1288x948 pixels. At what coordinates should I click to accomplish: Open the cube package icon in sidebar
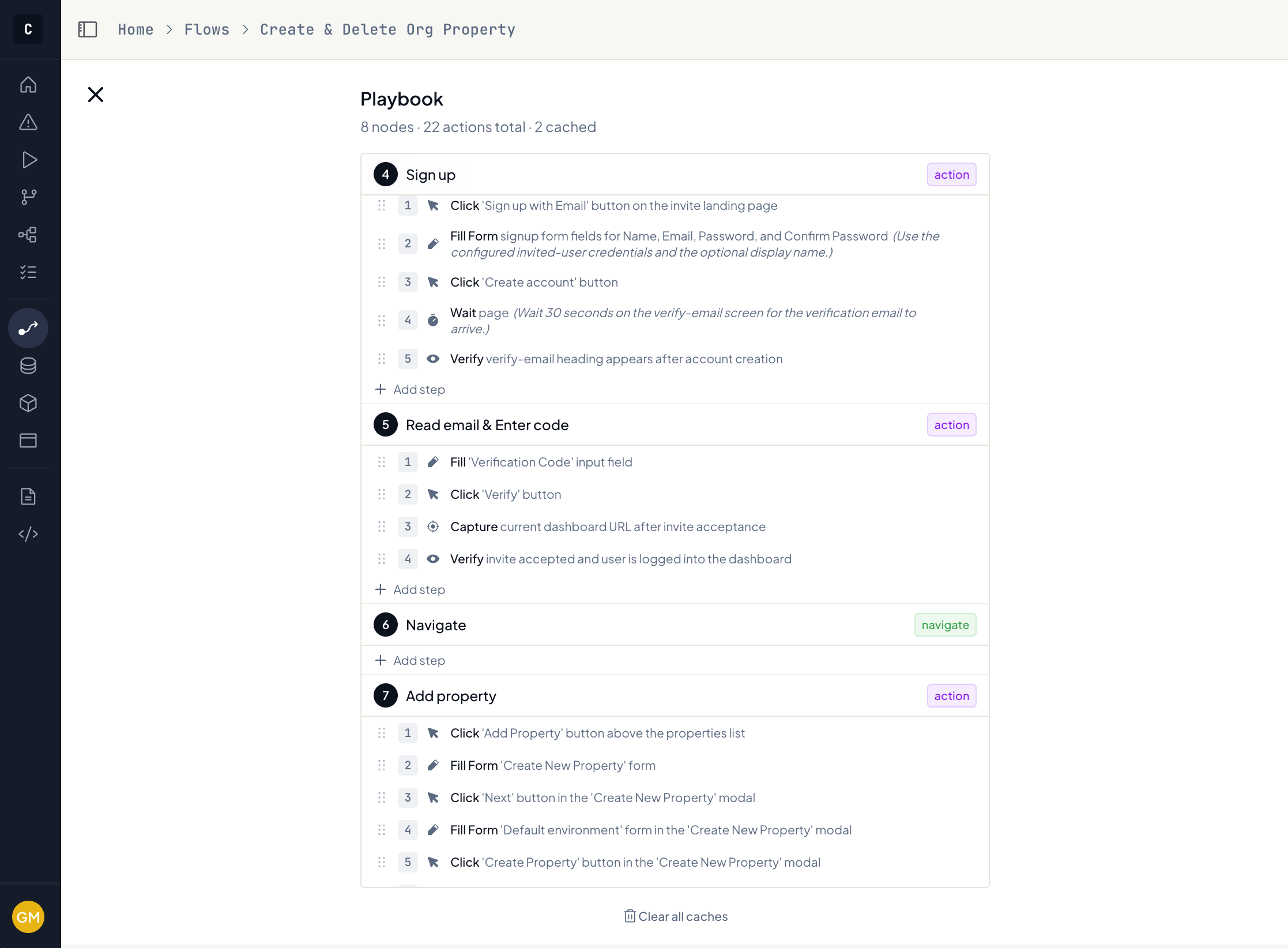pos(28,403)
